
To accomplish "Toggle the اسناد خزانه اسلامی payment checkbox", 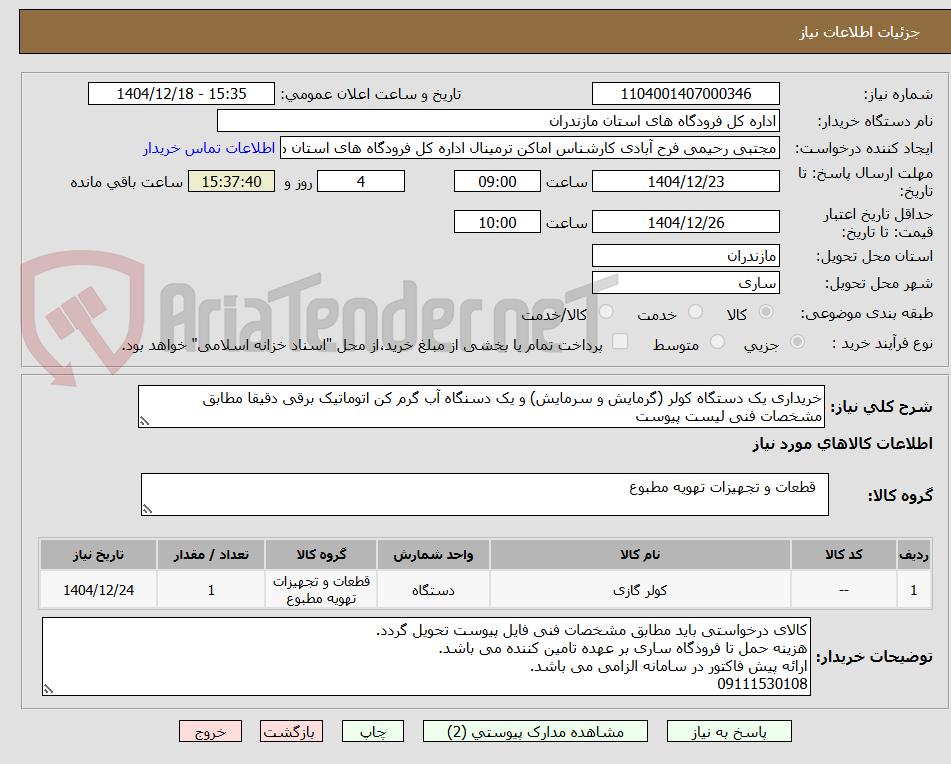I will (x=620, y=341).
